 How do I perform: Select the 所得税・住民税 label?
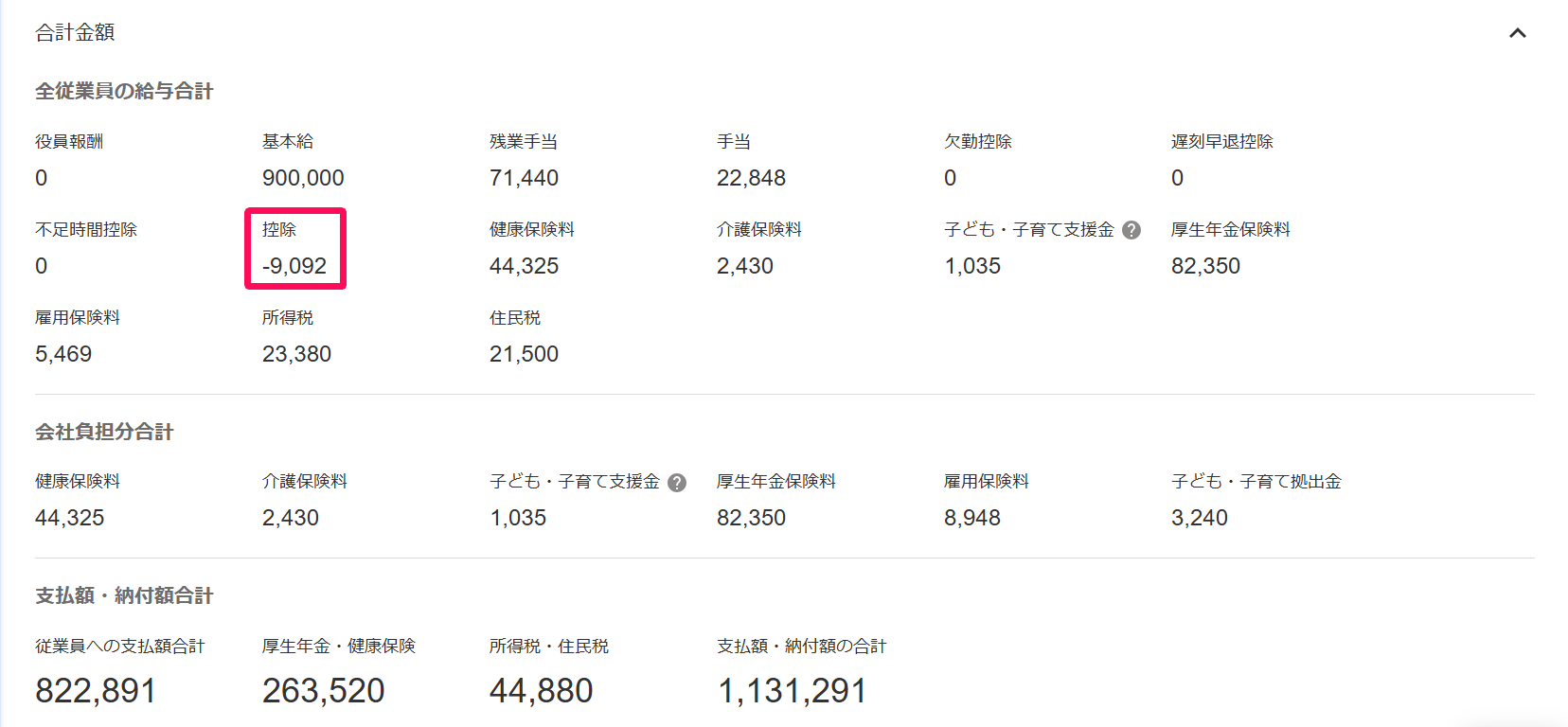pyautogui.click(x=549, y=646)
